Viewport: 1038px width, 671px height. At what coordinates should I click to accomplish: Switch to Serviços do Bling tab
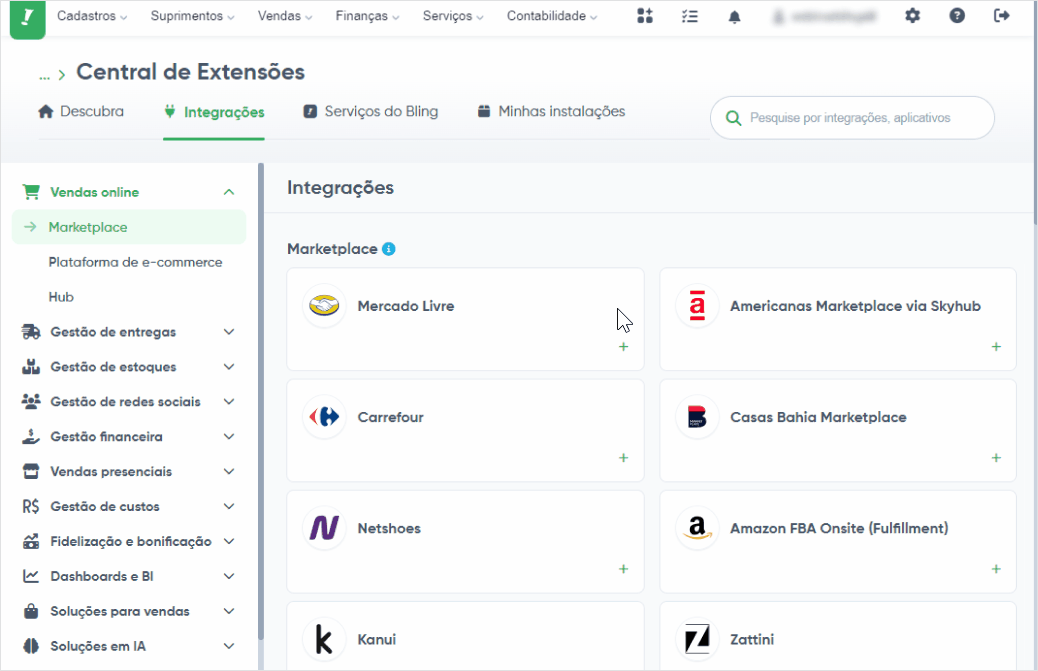click(x=371, y=111)
